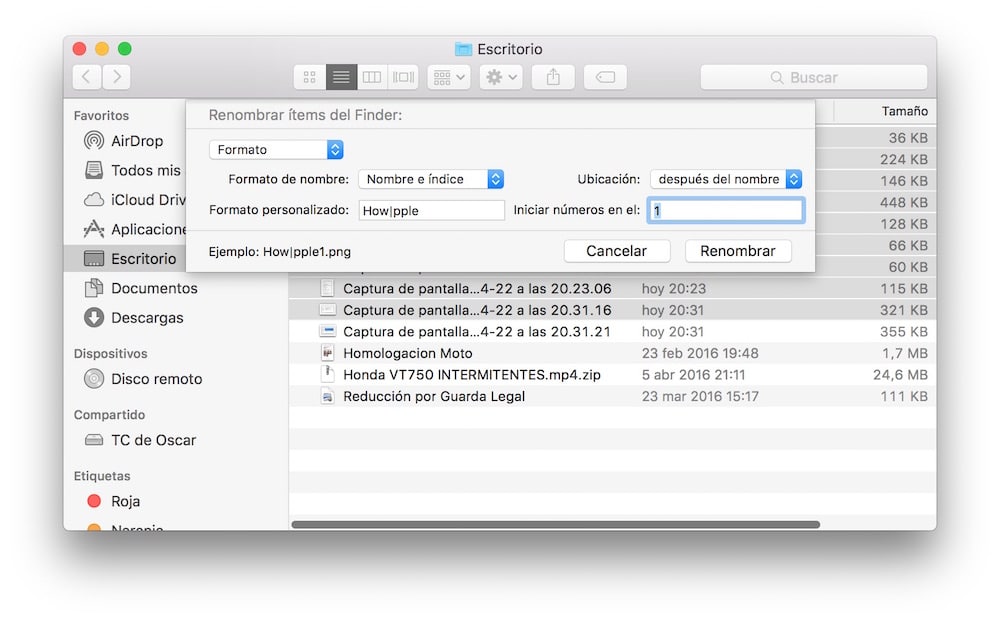
Task: Switch to icon view in toolbar
Action: click(309, 77)
